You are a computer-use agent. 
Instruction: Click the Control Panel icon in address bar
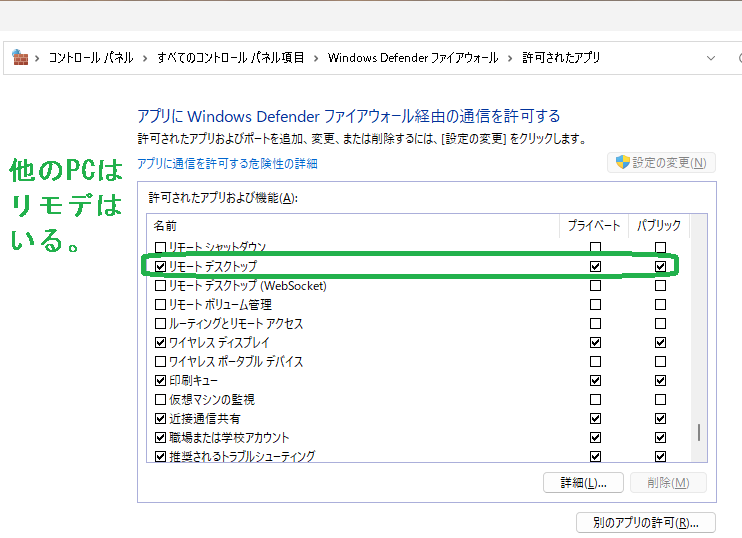[x=20, y=58]
